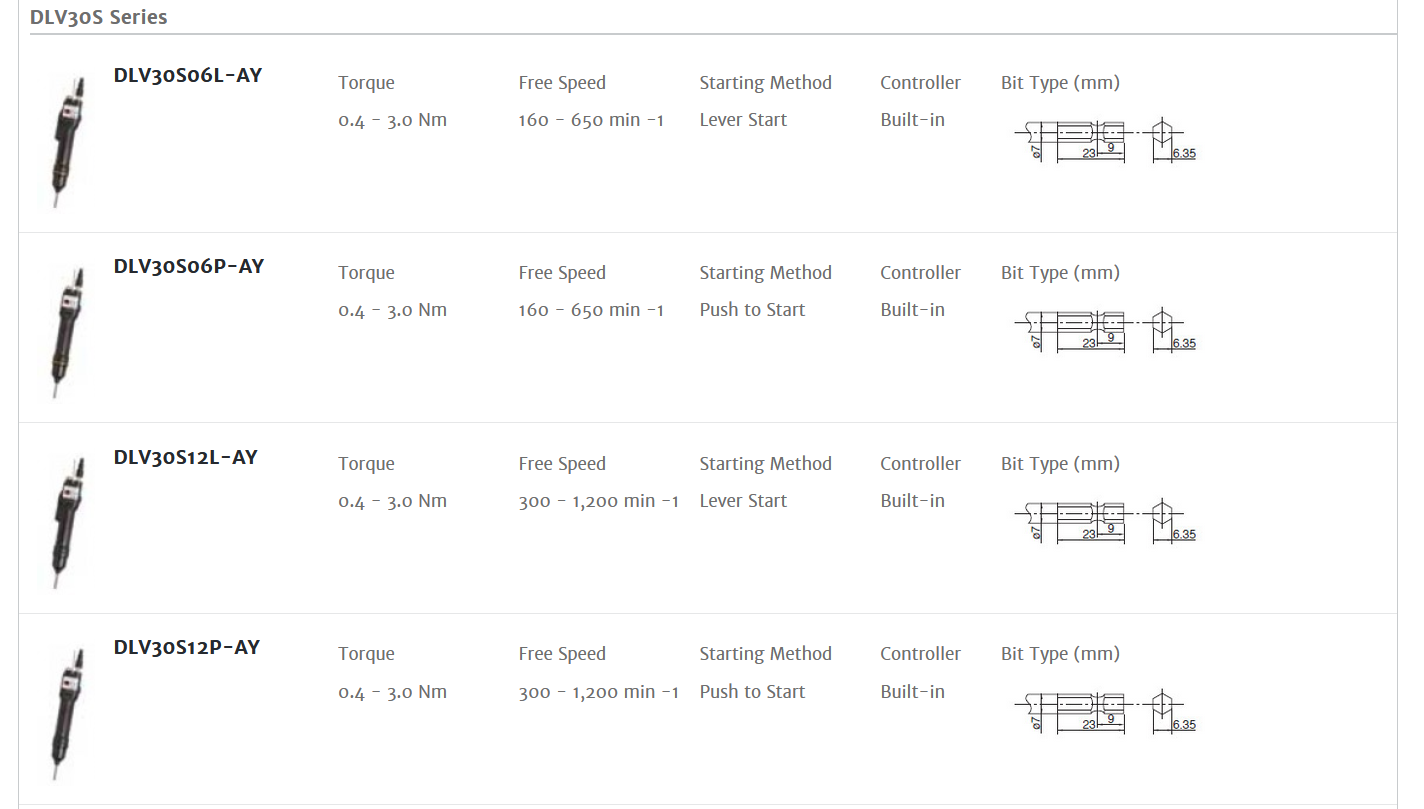This screenshot has width=1424, height=809.
Task: Open the DLV30S12L-AY screwdriver product image
Action: click(66, 520)
